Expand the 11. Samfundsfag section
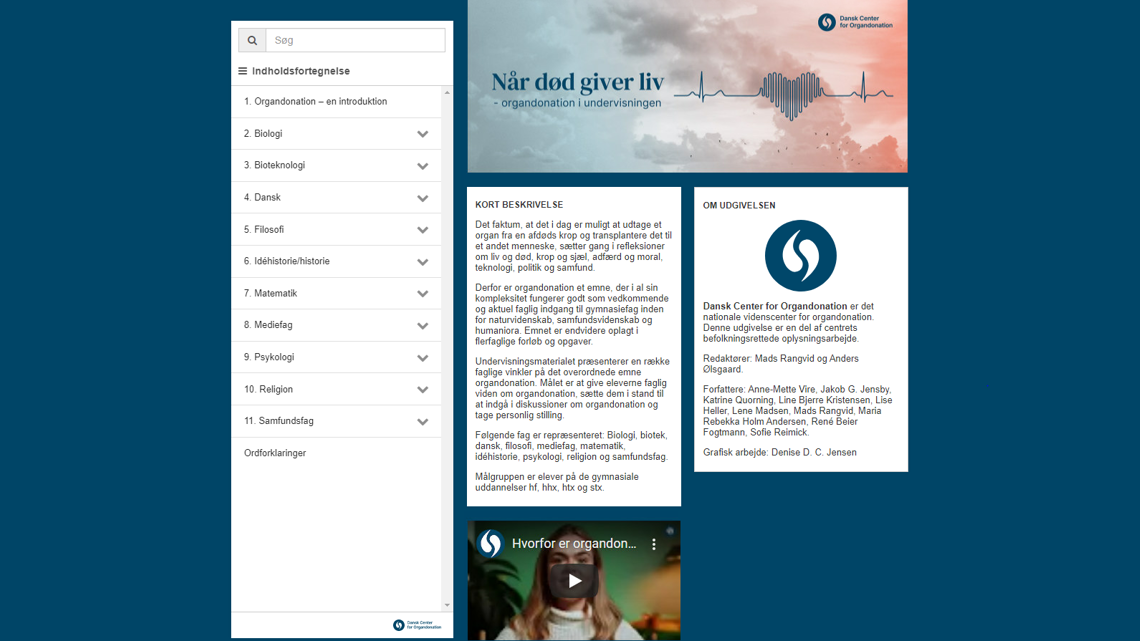Image resolution: width=1140 pixels, height=641 pixels. [422, 422]
